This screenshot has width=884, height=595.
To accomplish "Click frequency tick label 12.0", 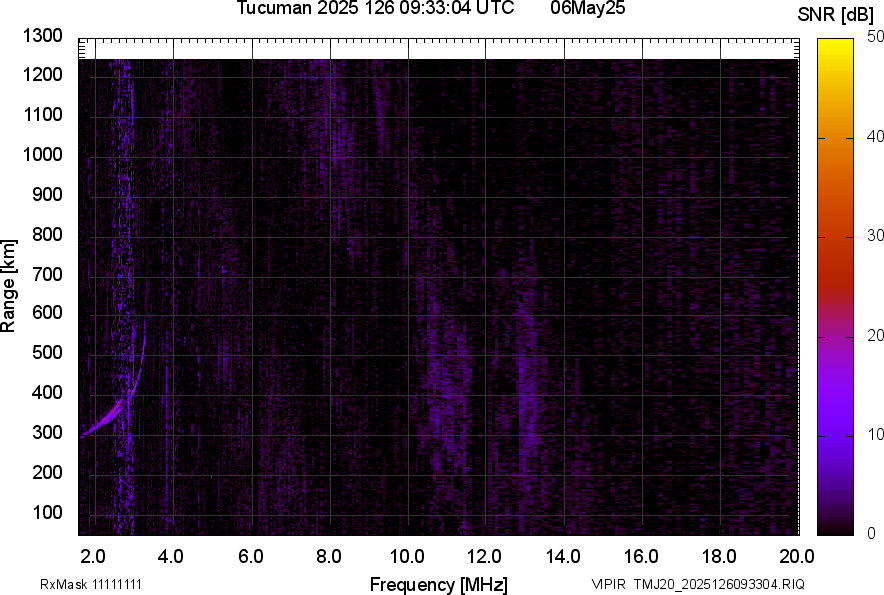I will click(485, 557).
